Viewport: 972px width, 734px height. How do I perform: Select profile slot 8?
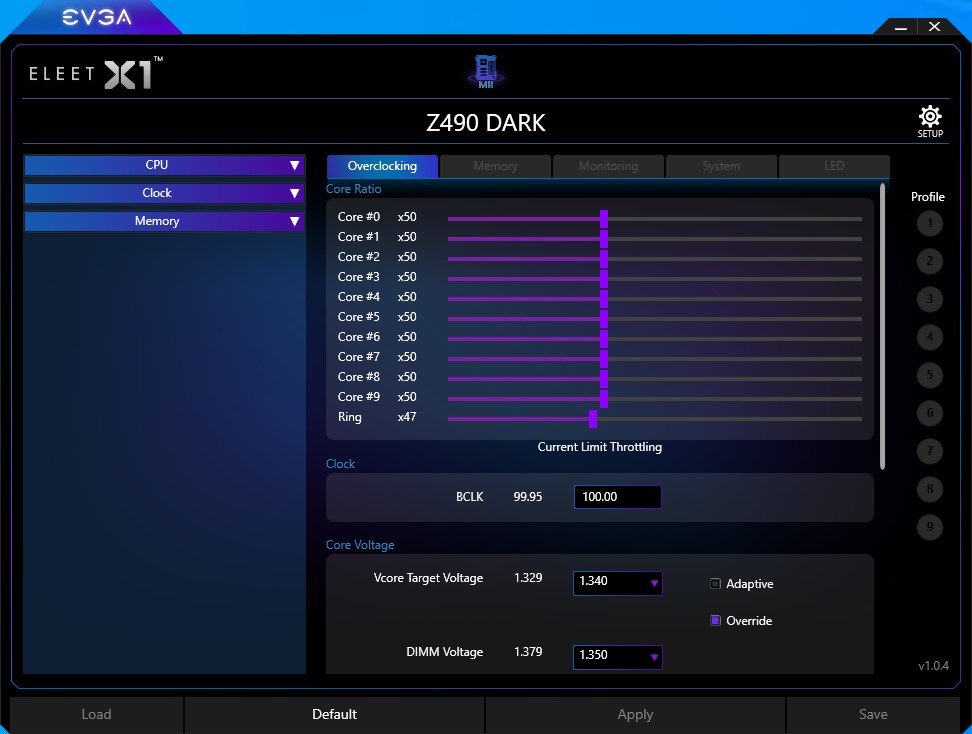(929, 489)
